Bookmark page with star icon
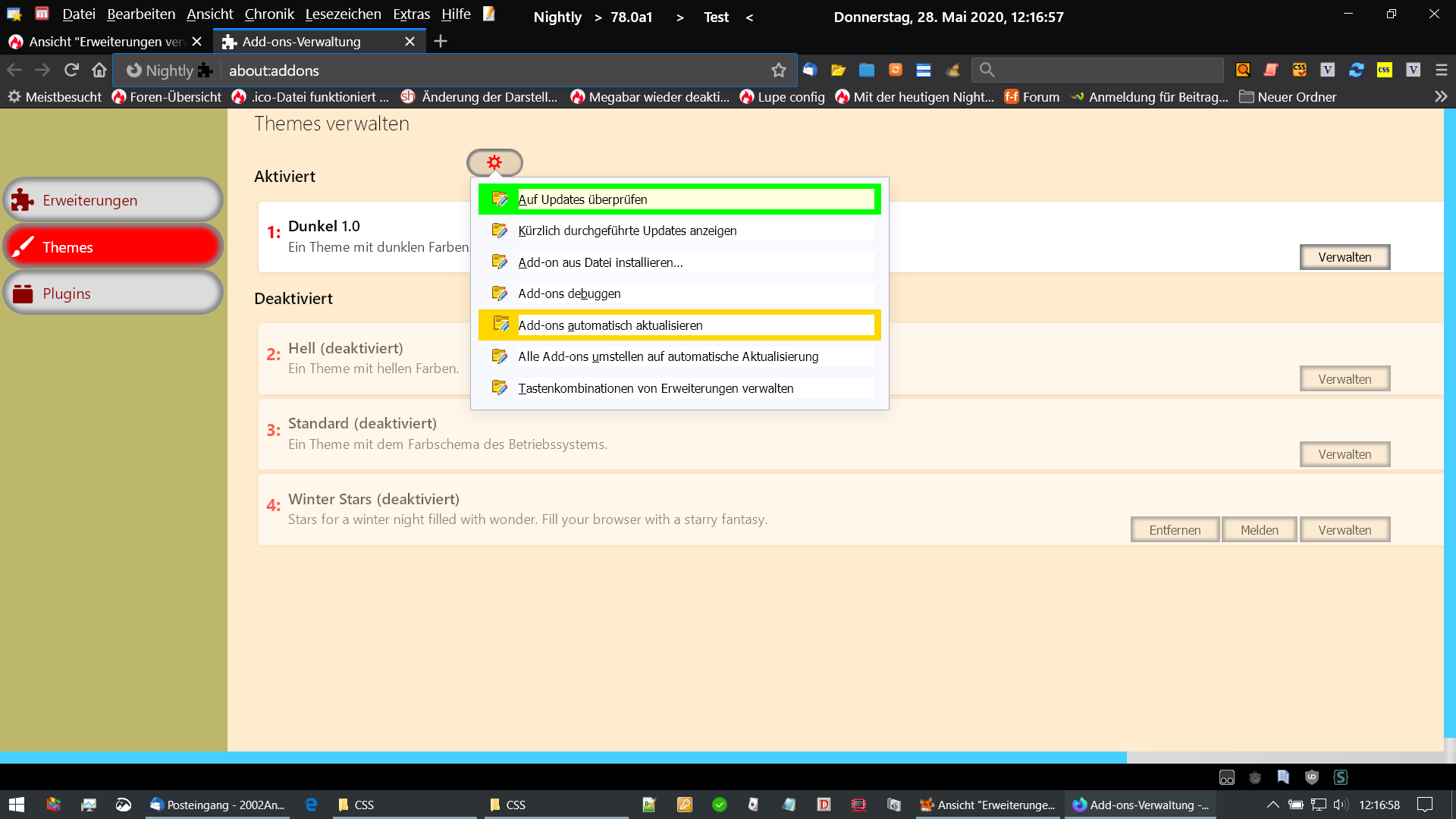This screenshot has height=819, width=1456. (778, 70)
